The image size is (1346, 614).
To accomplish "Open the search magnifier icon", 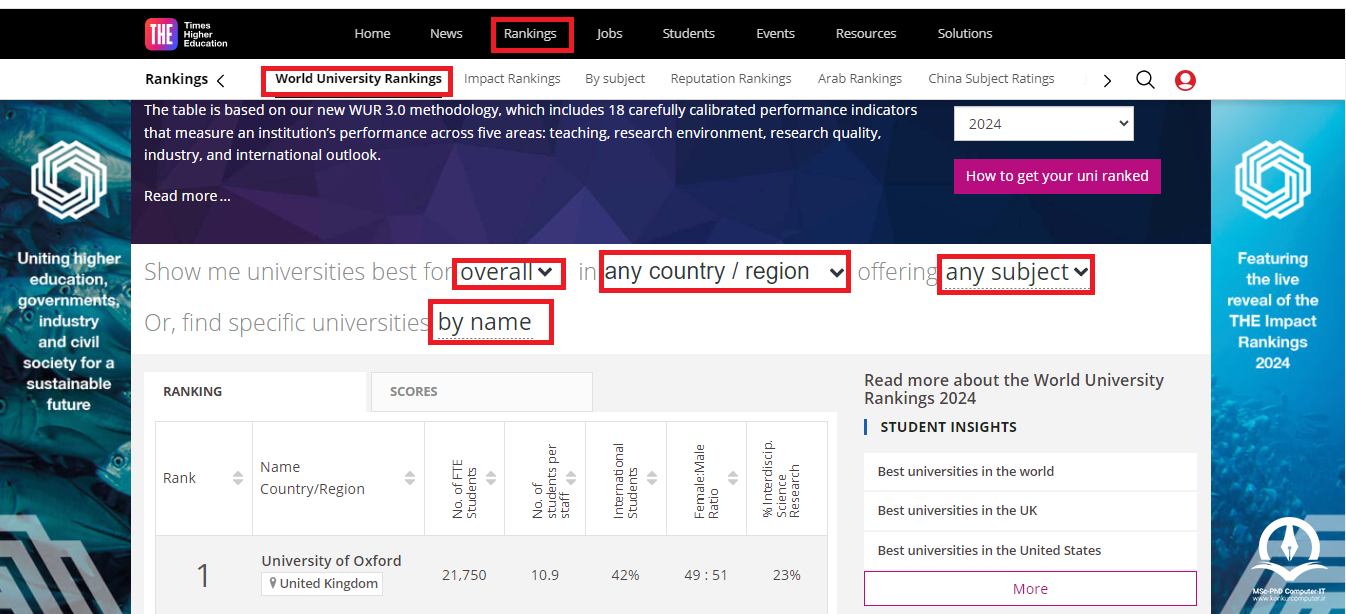I will pos(1145,80).
